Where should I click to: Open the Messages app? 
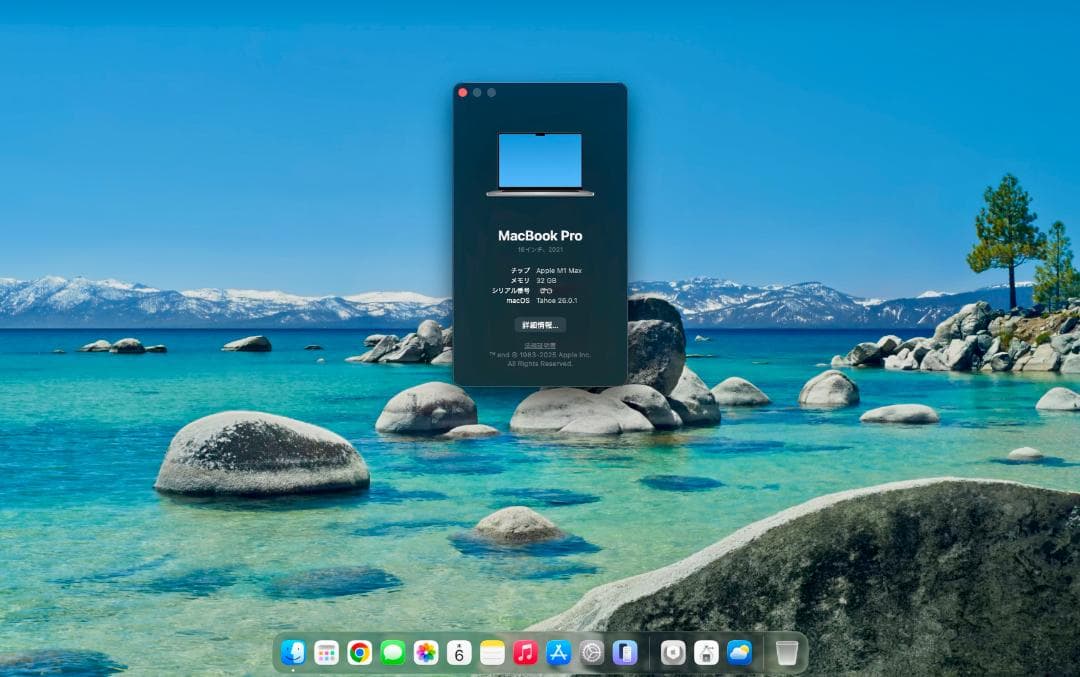(x=391, y=652)
